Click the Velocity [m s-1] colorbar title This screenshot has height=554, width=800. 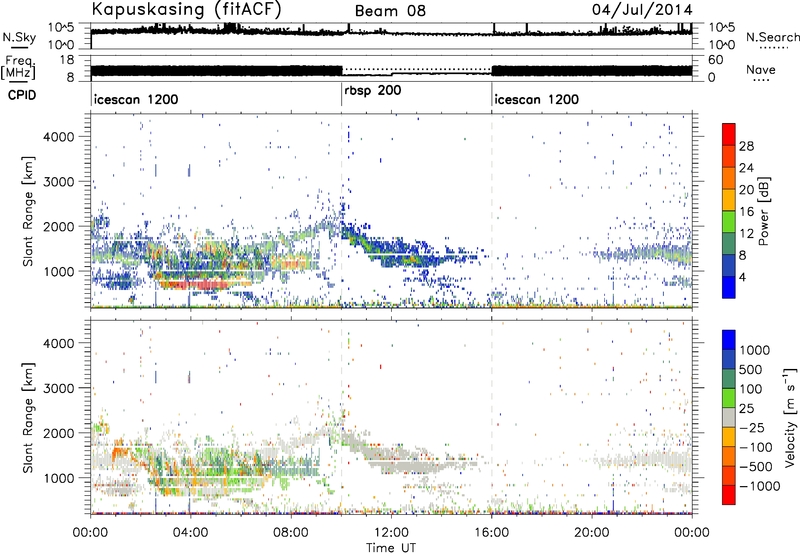tap(790, 417)
